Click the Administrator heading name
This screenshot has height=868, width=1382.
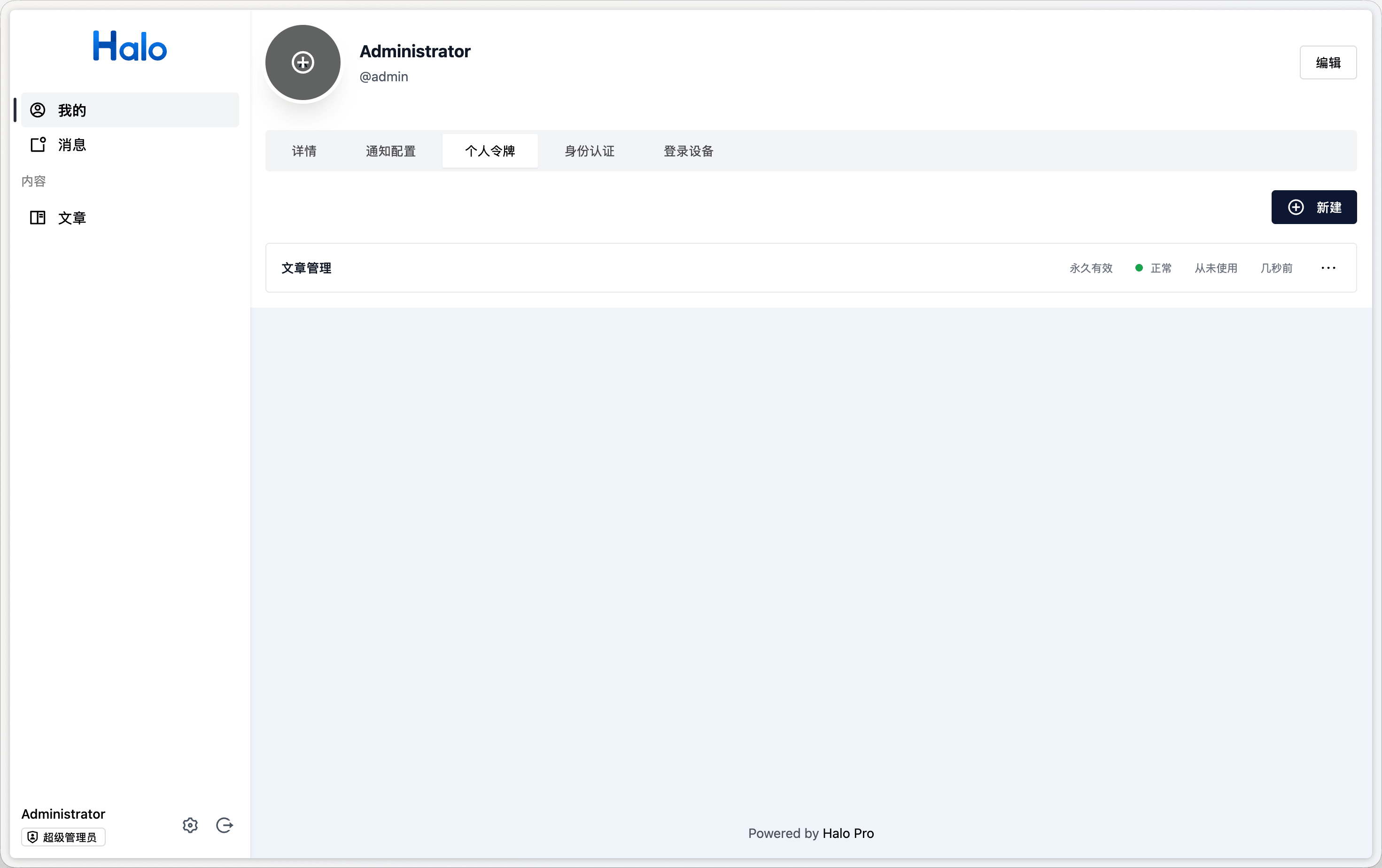pyautogui.click(x=415, y=51)
